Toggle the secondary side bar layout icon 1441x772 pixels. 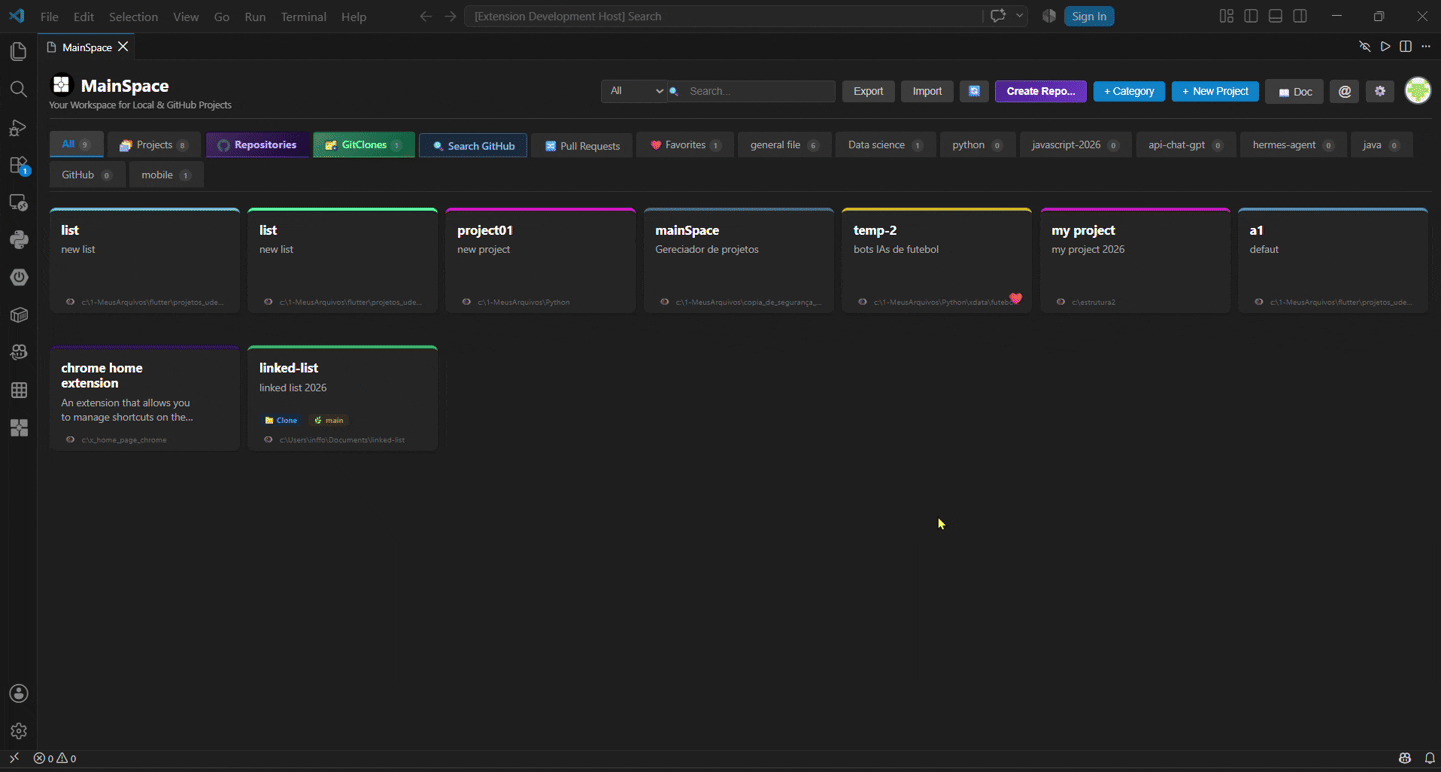pyautogui.click(x=1300, y=16)
